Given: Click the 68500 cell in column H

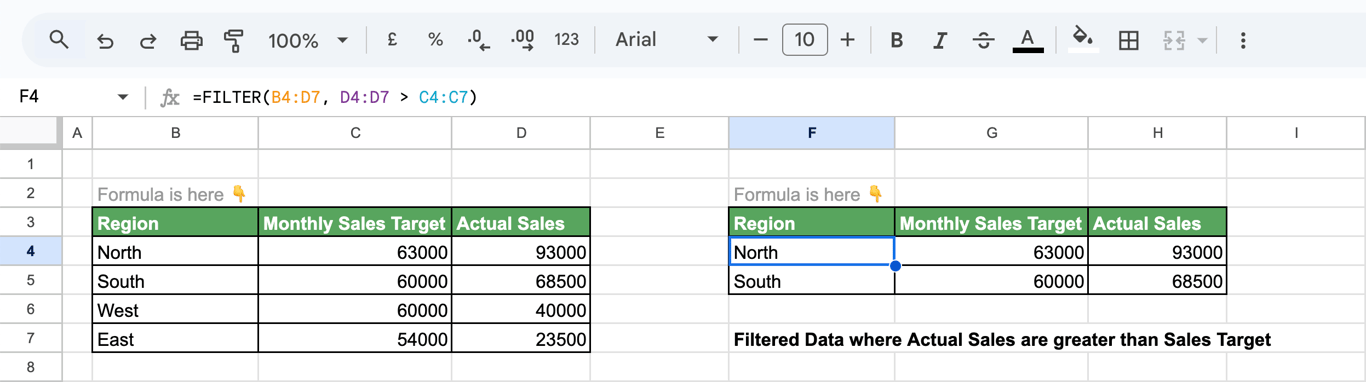Looking at the screenshot, I should [x=1157, y=281].
